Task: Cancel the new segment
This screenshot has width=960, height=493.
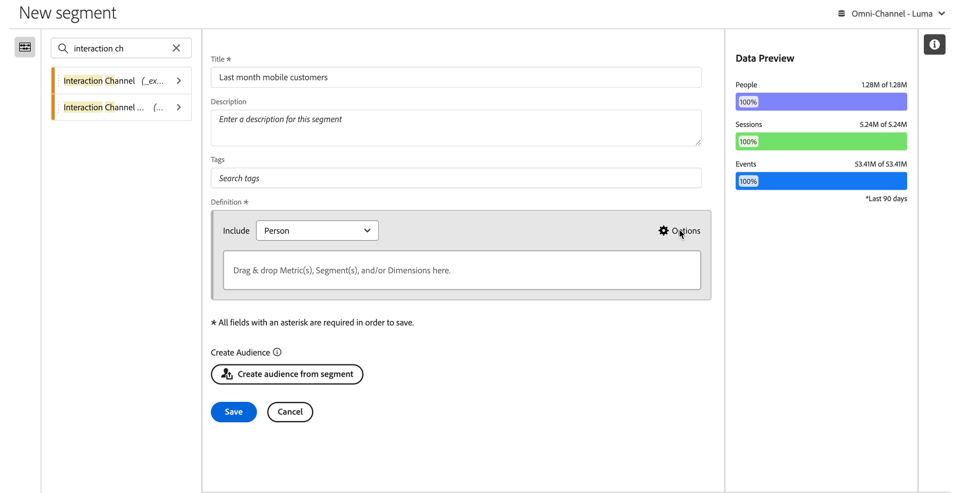Action: pyautogui.click(x=290, y=412)
